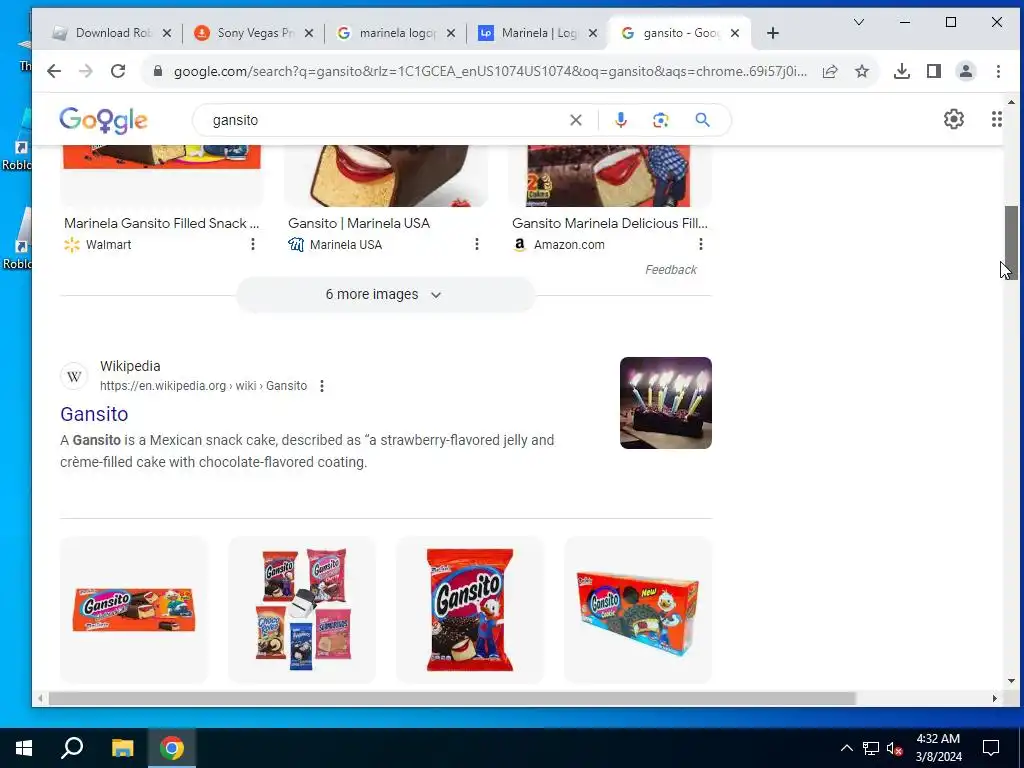
Task: Click Marinela Gansito Filled Snack Walmart result
Action: click(x=161, y=223)
